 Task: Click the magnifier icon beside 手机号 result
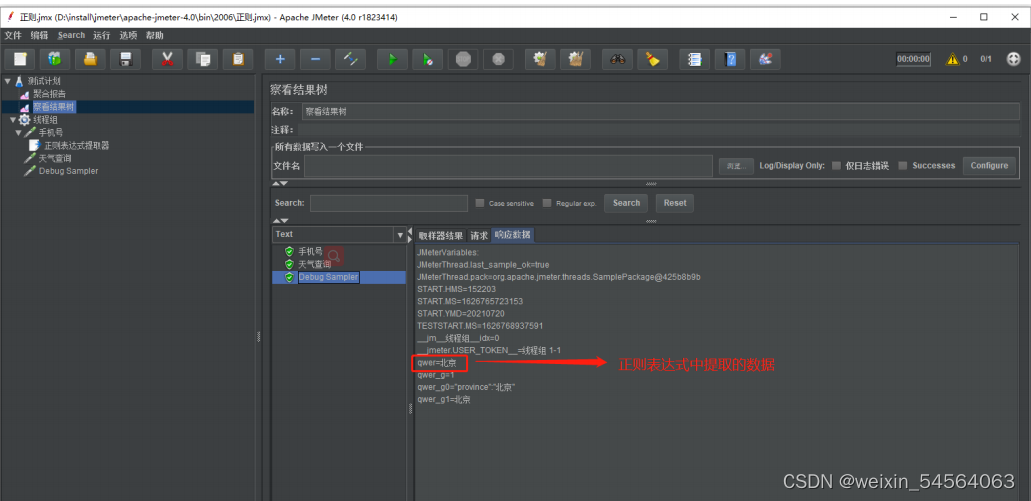[334, 255]
